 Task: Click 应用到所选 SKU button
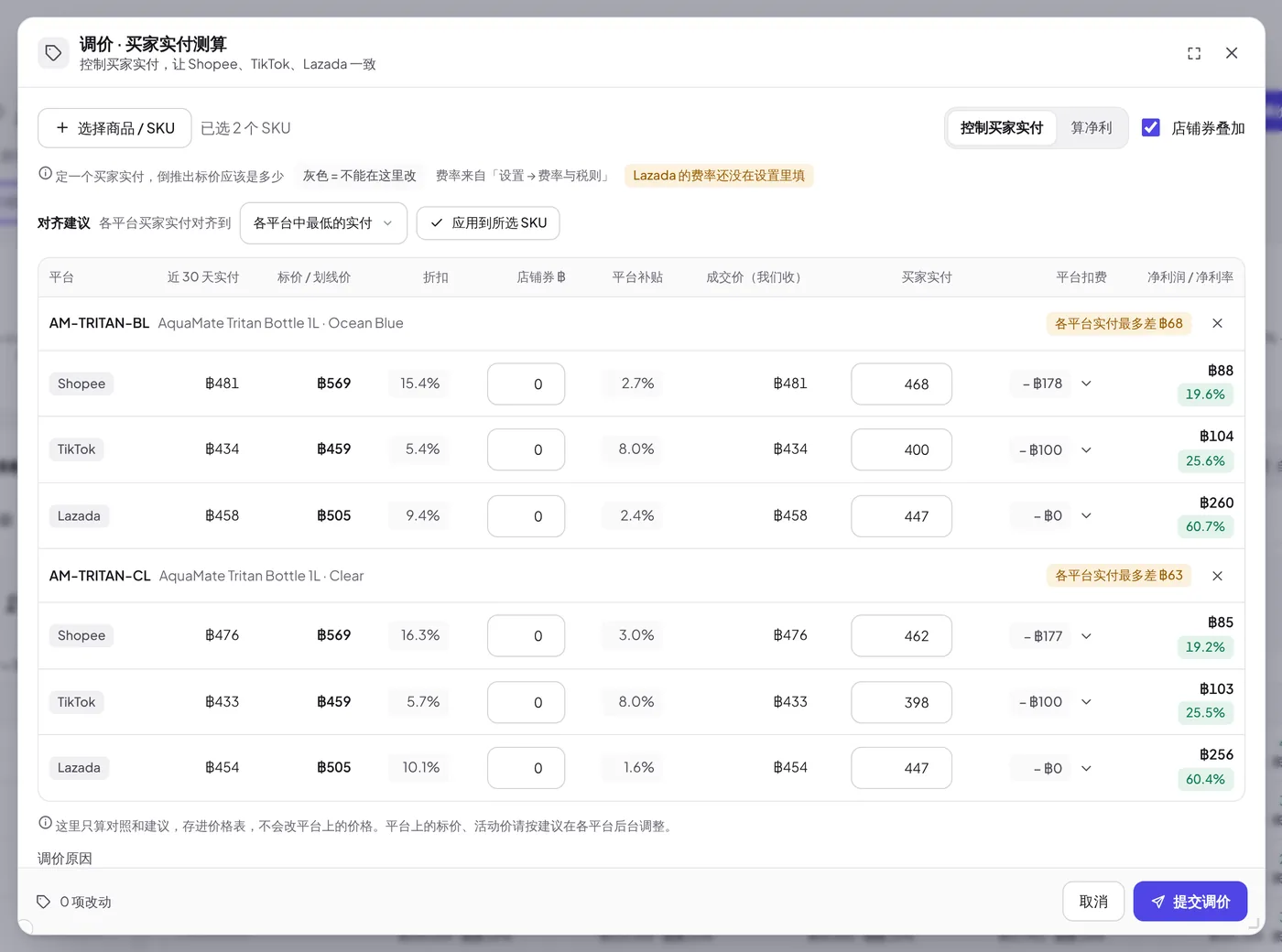click(488, 223)
